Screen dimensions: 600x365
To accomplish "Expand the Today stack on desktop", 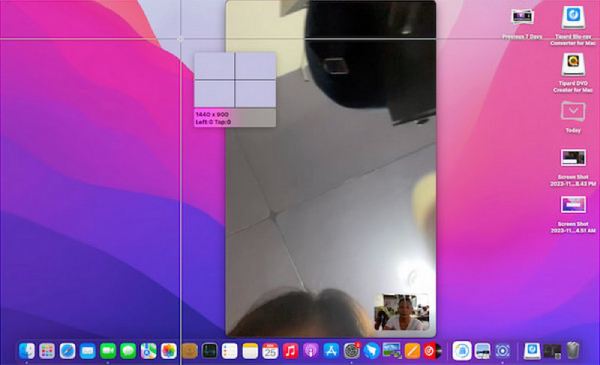I will 573,117.
